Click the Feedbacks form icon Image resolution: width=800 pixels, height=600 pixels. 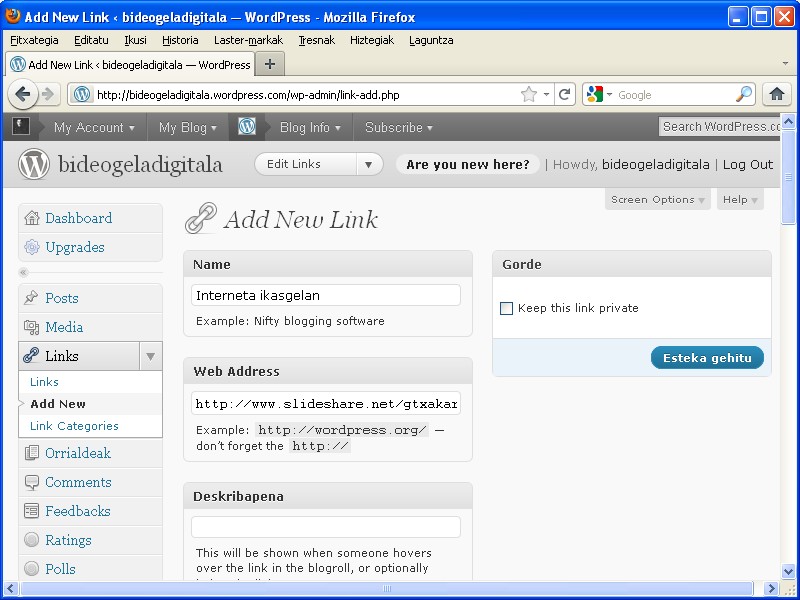point(32,511)
